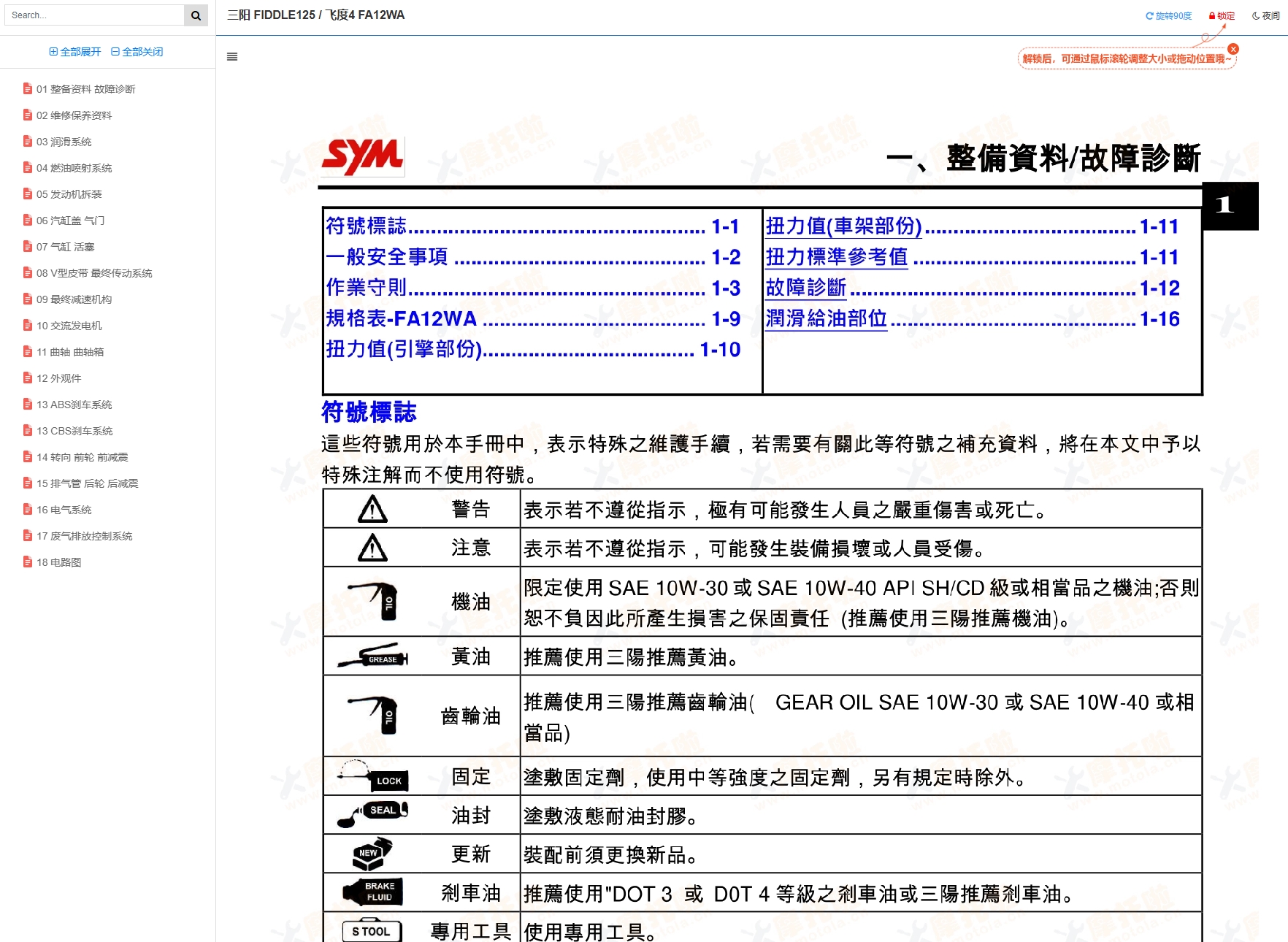Open chapter 03 润滑系统
This screenshot has height=942, width=1288.
(57, 142)
